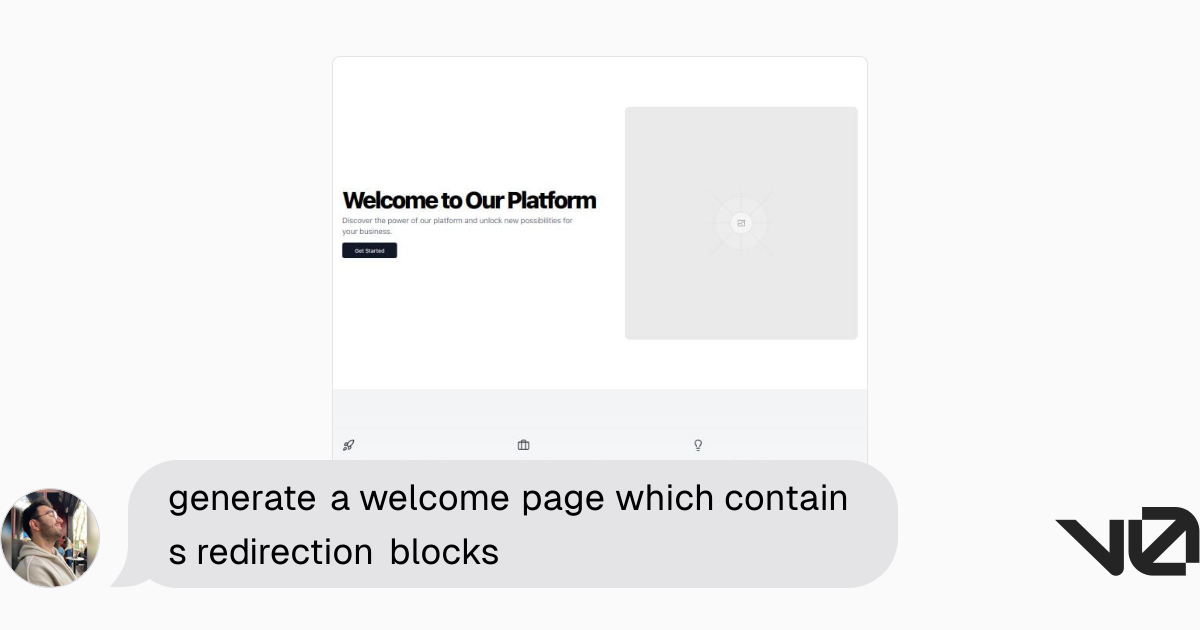Viewport: 1200px width, 630px height.
Task: Click the Welcome to Our Platform heading
Action: tap(469, 200)
